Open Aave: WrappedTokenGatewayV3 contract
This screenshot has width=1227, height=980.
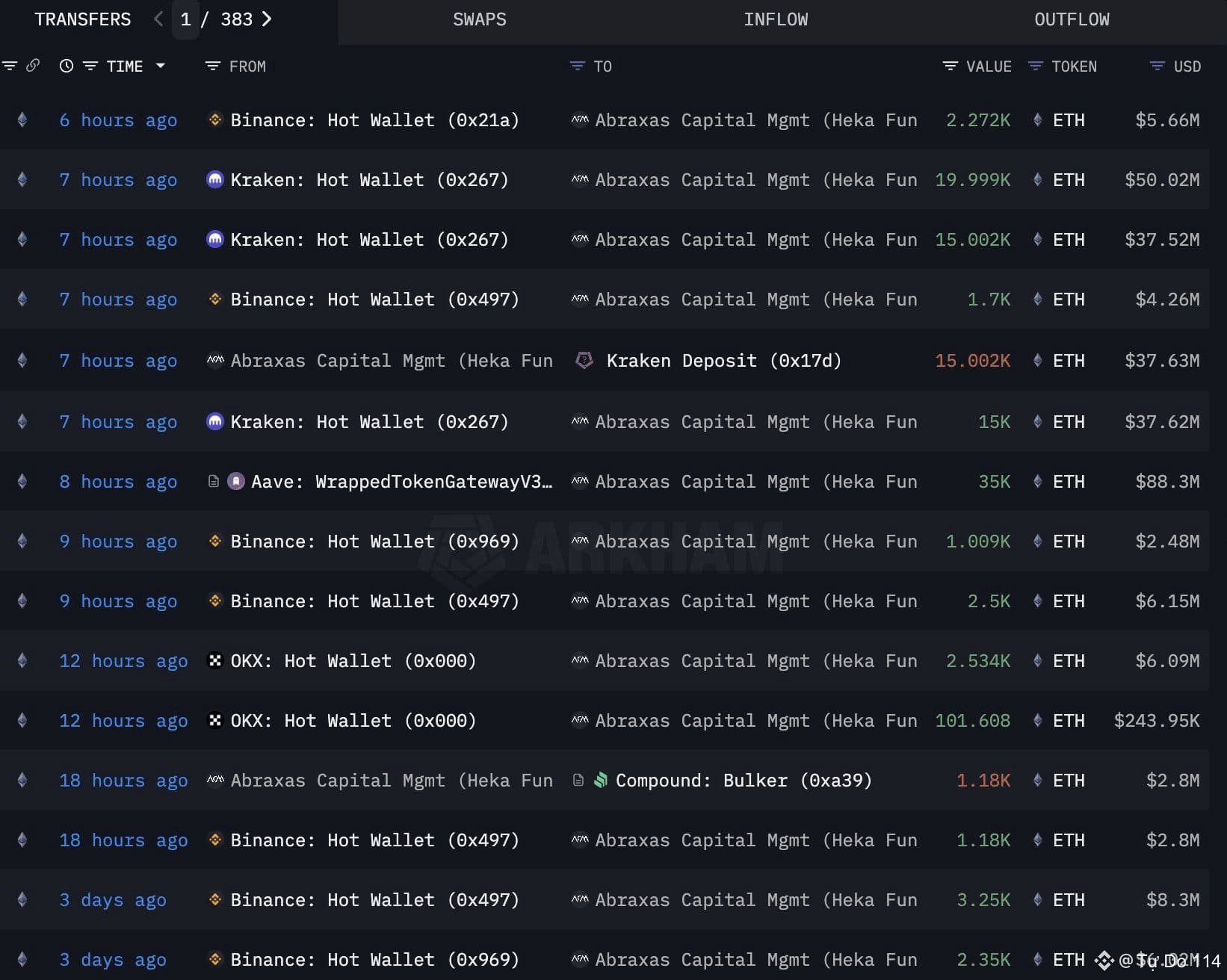click(x=402, y=482)
